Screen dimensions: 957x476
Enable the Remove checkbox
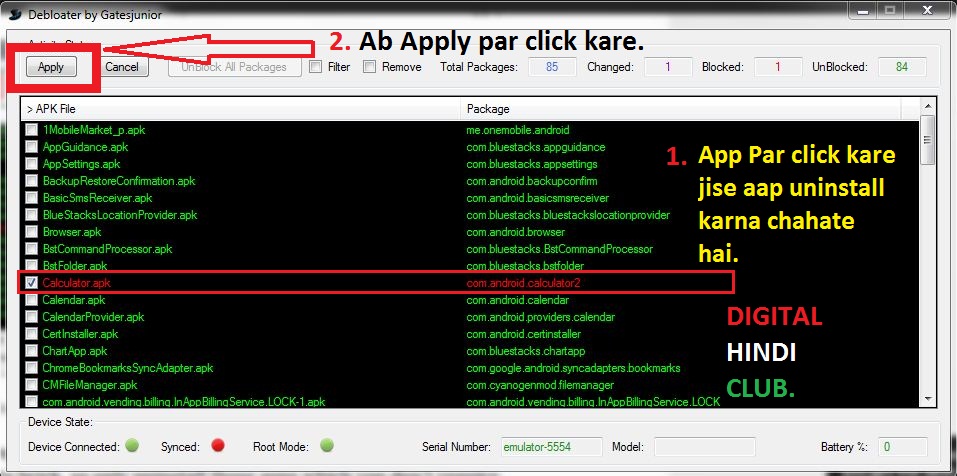click(369, 67)
